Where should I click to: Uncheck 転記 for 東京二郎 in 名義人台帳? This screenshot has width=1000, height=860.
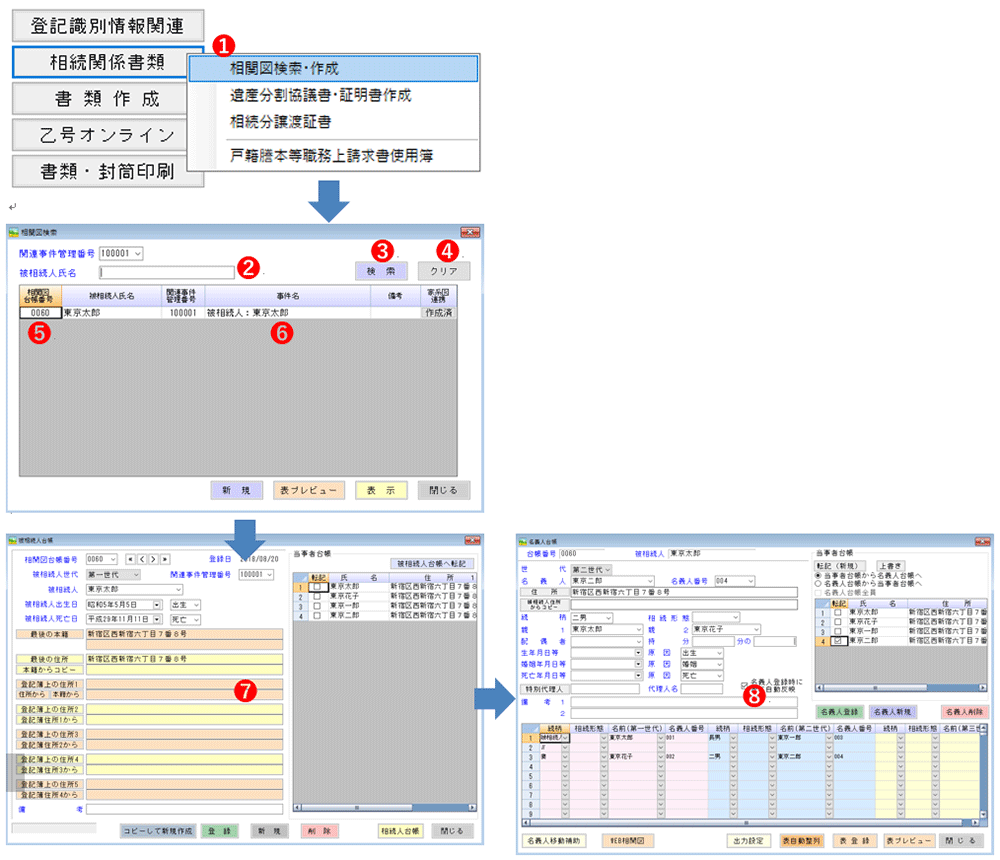838,641
